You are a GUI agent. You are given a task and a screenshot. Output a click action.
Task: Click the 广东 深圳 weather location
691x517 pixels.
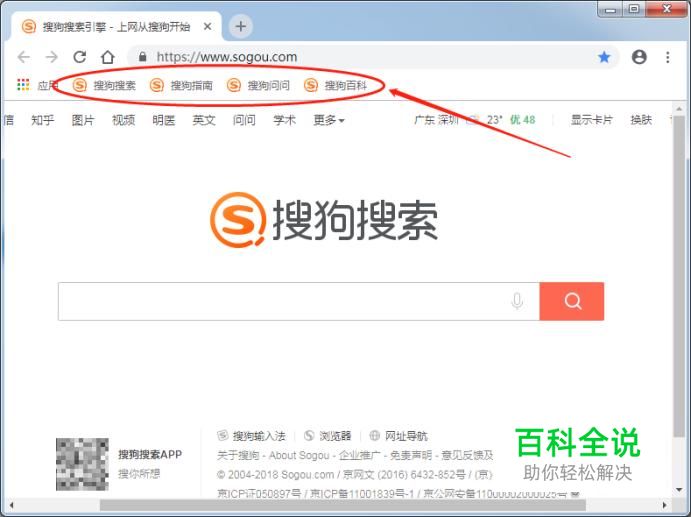tap(436, 120)
